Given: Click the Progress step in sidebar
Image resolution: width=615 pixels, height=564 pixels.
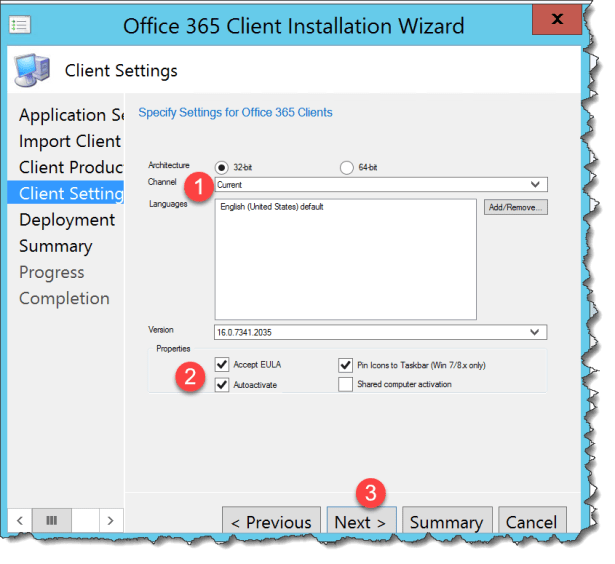Looking at the screenshot, I should tap(51, 272).
